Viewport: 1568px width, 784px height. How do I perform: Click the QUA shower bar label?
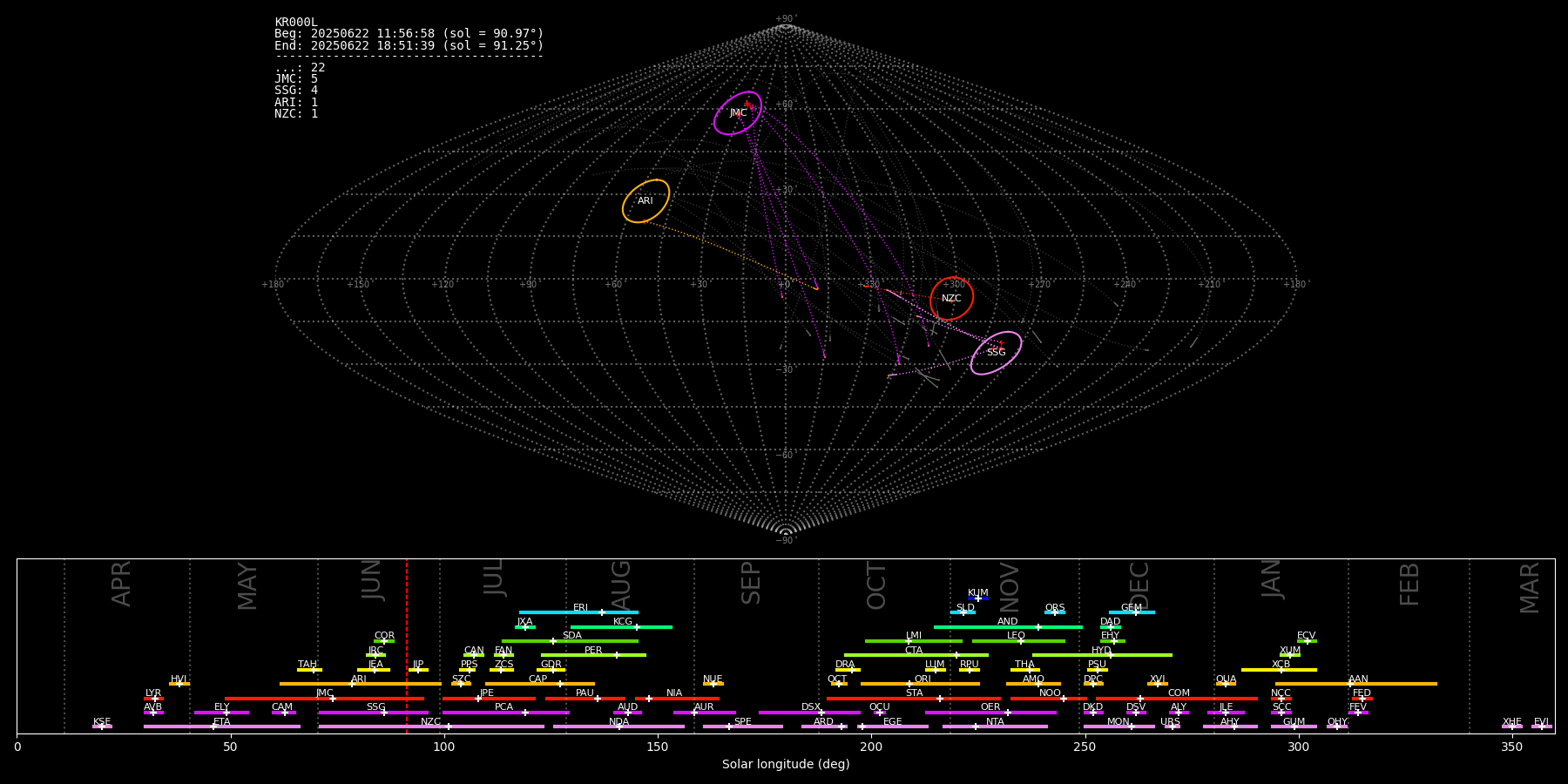[x=1226, y=679]
